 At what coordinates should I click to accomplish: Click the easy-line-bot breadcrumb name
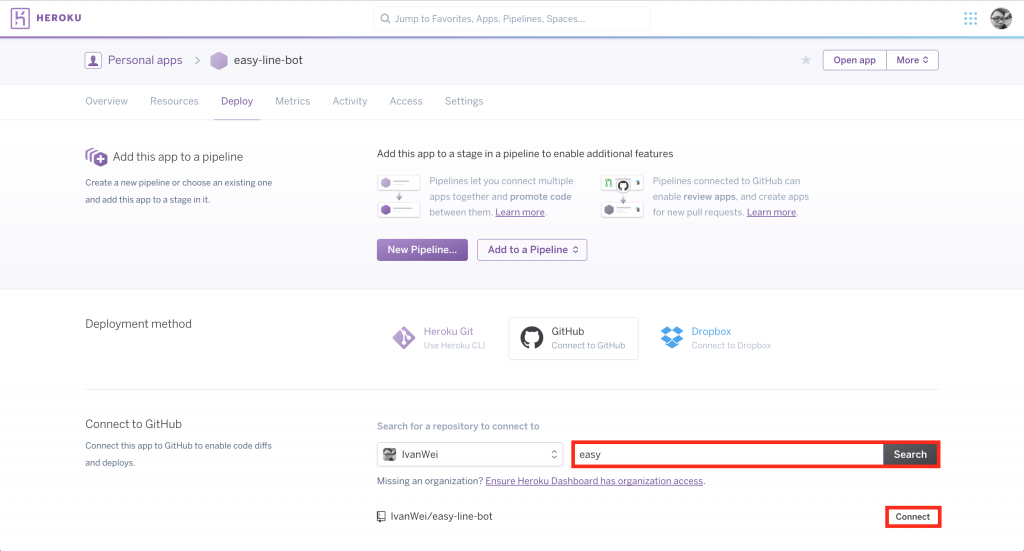[x=268, y=60]
